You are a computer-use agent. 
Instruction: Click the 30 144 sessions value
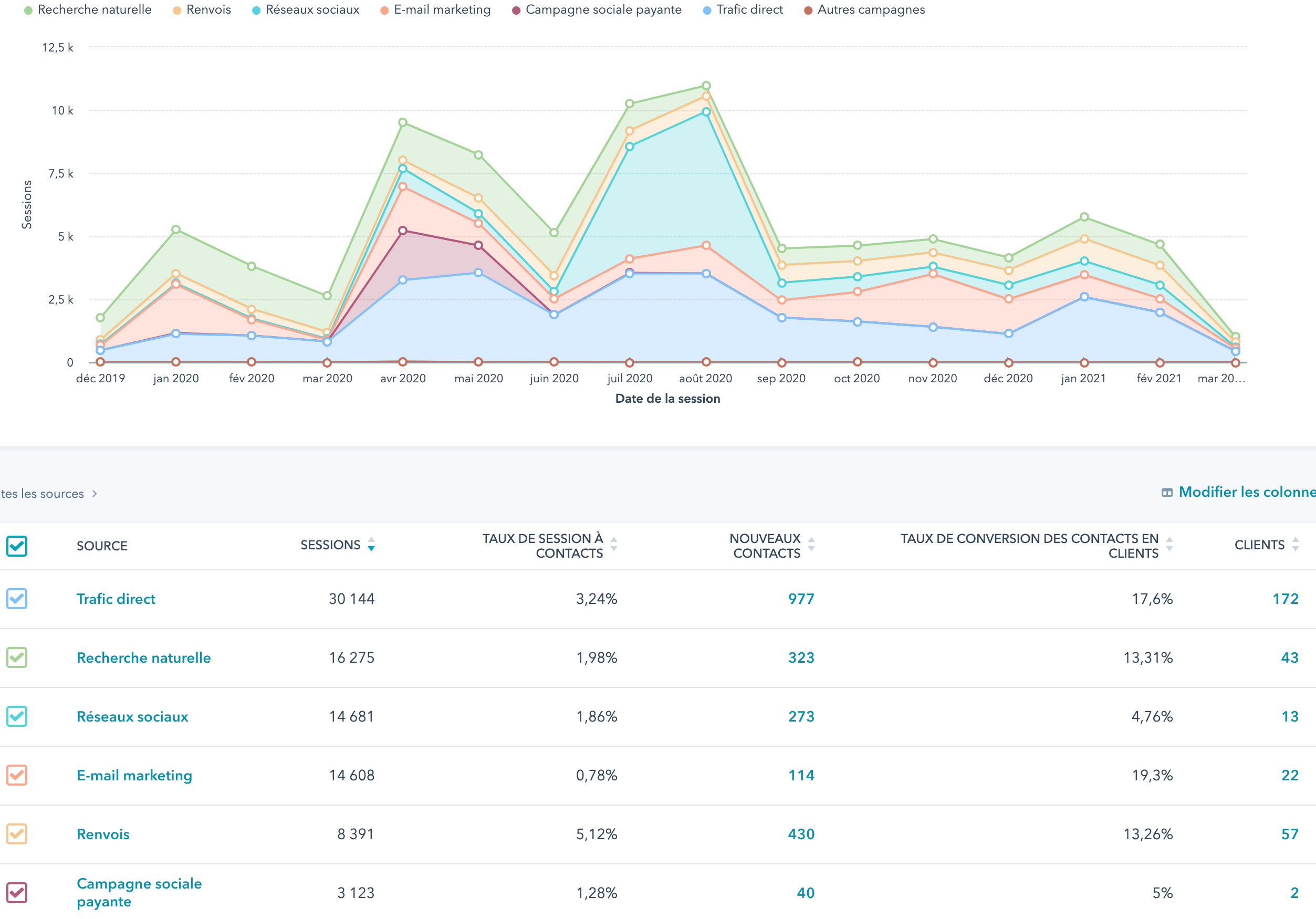[351, 599]
